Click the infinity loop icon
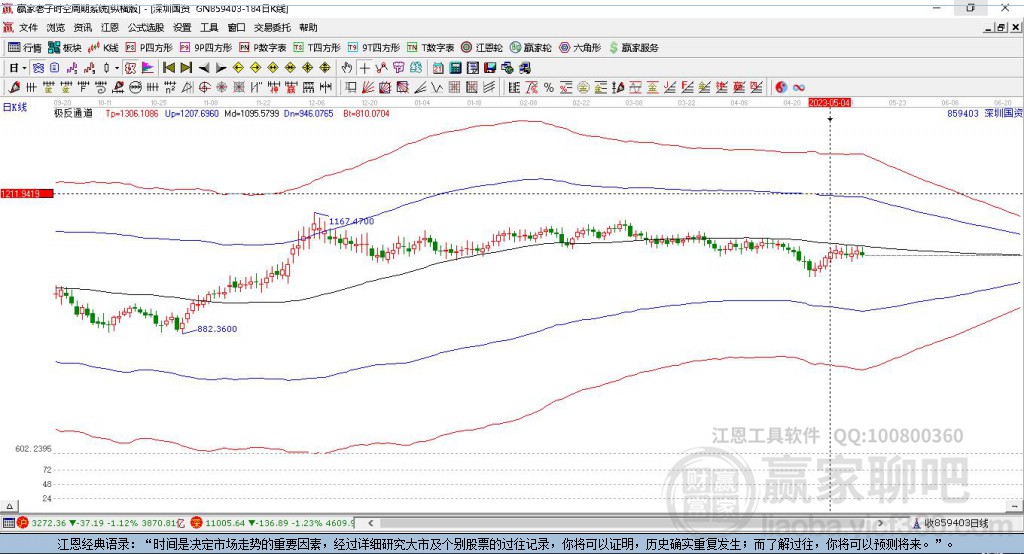The width and height of the screenshot is (1024, 554). (x=799, y=87)
